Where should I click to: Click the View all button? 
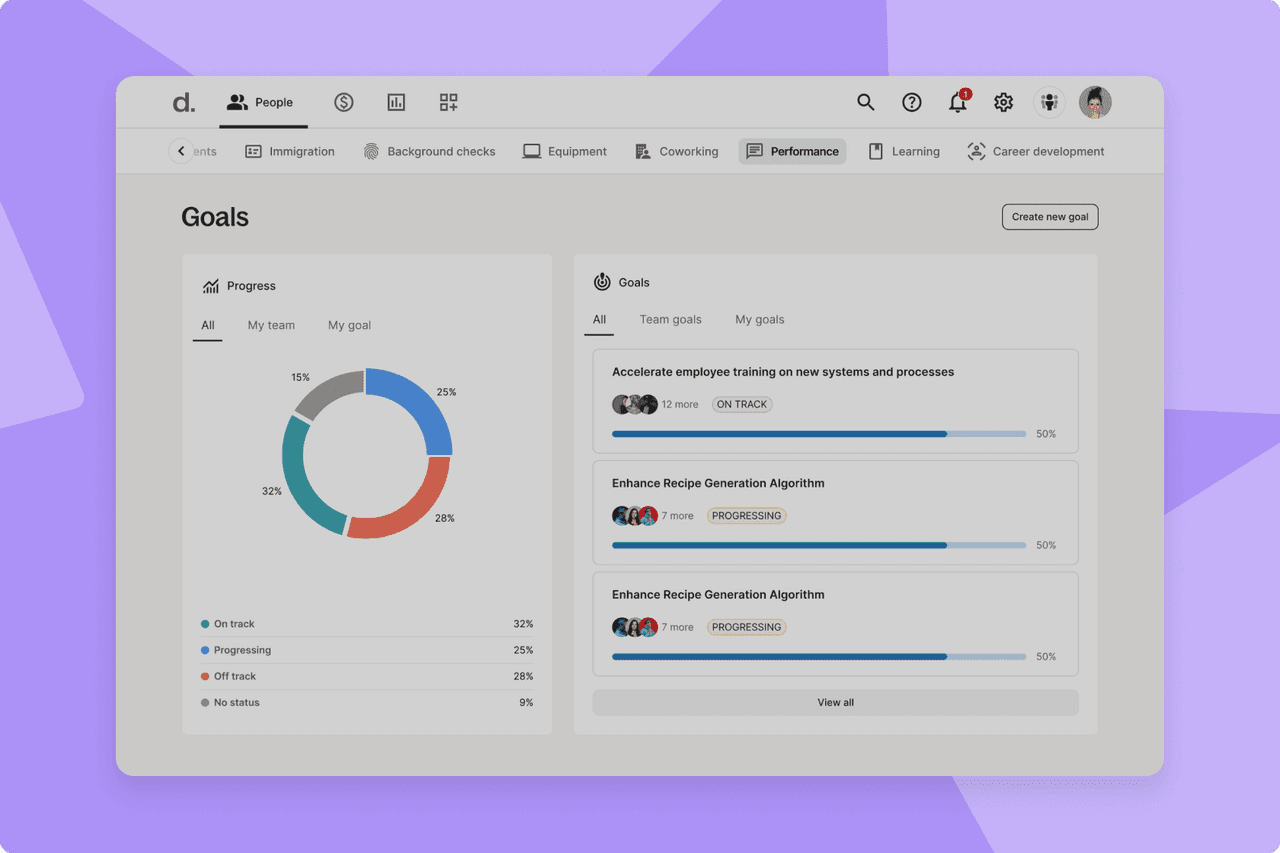[836, 702]
